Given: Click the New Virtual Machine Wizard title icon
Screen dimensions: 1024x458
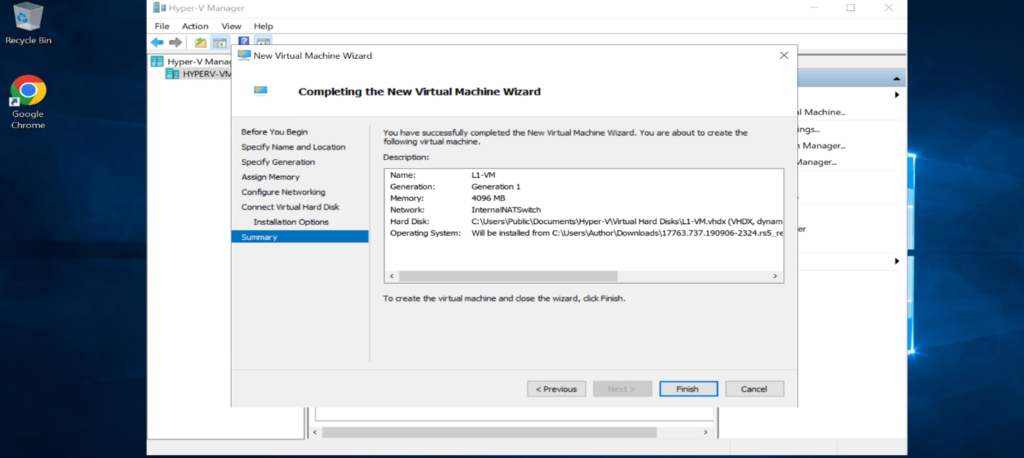Looking at the screenshot, I should [244, 56].
